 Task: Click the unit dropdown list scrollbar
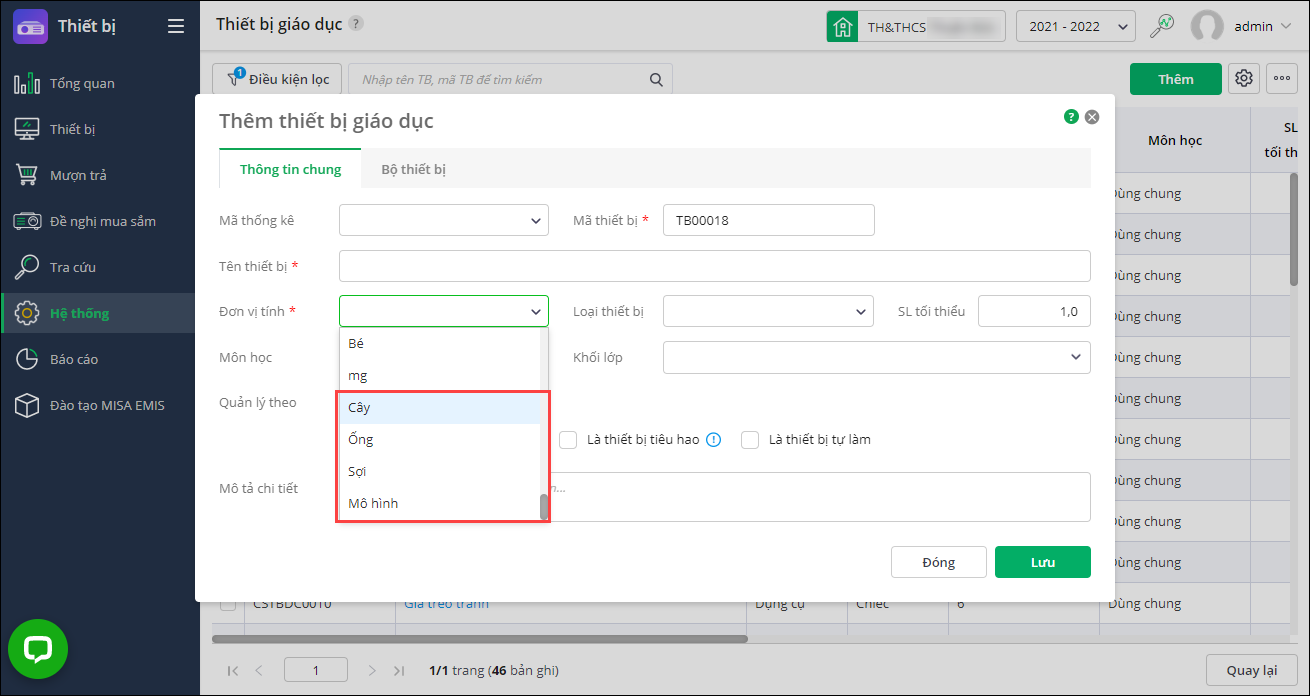[544, 507]
